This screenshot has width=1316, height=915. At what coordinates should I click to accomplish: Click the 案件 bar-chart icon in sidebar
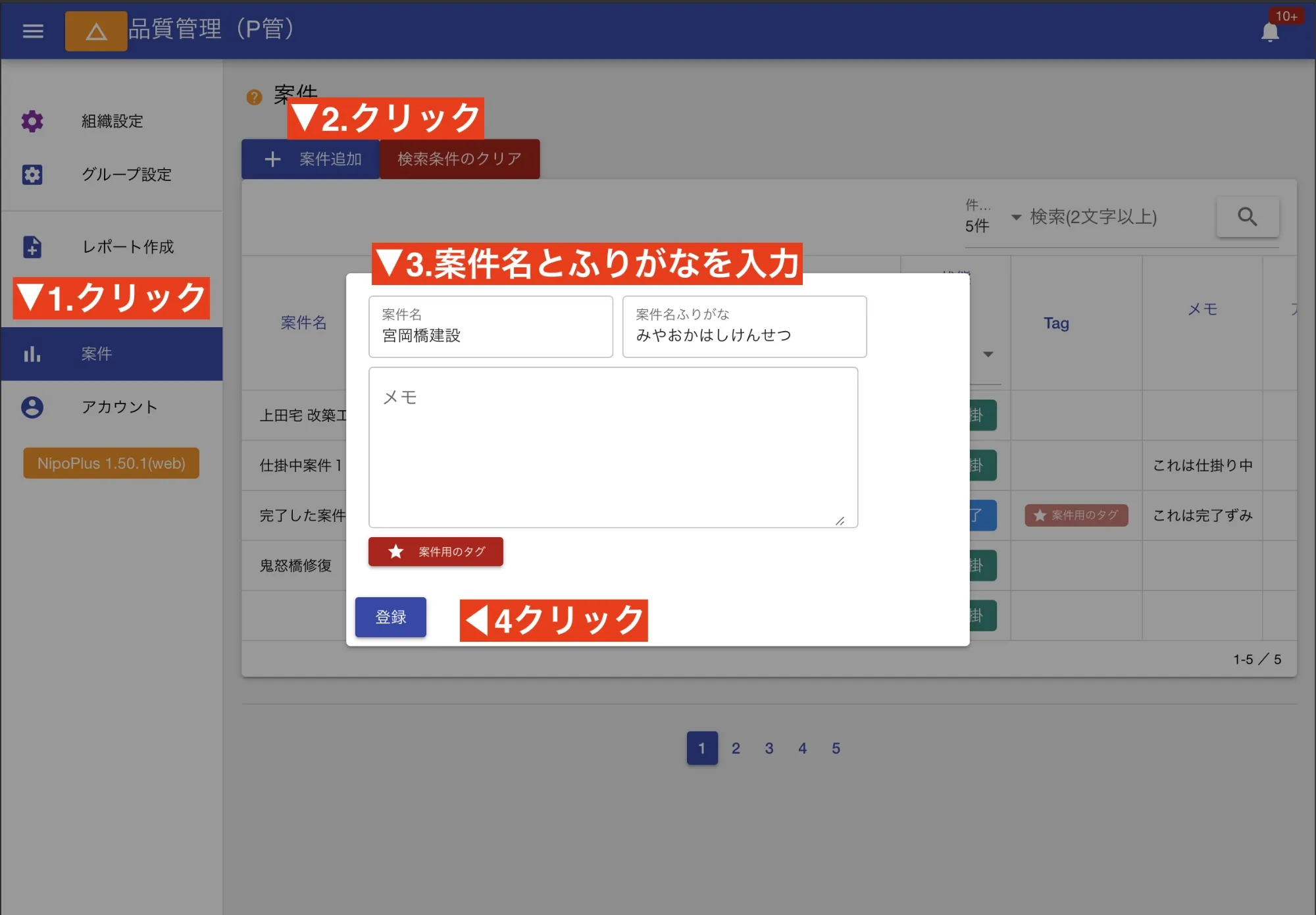[32, 353]
